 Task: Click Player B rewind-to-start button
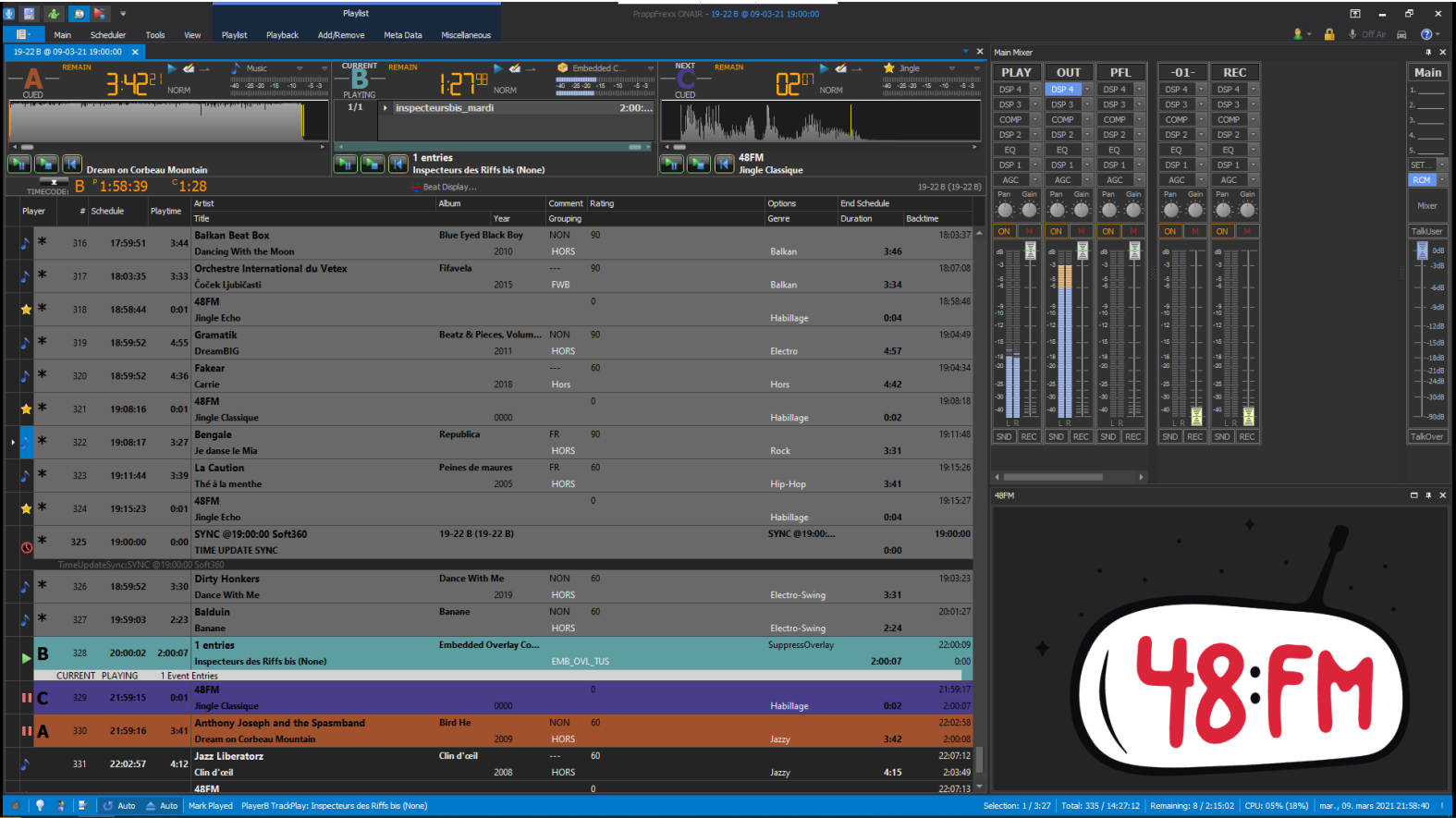398,164
